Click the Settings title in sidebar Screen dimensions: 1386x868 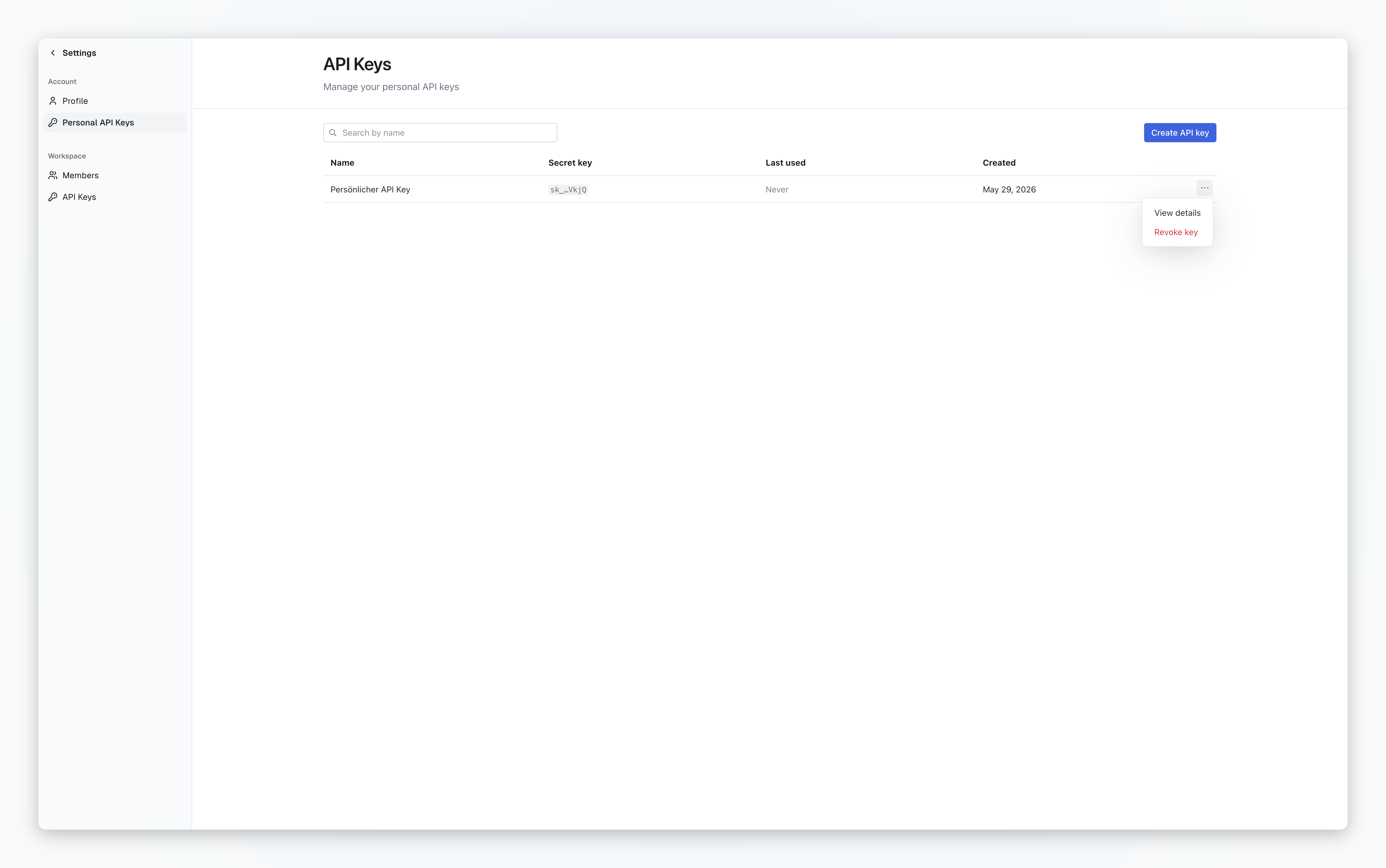[x=79, y=53]
